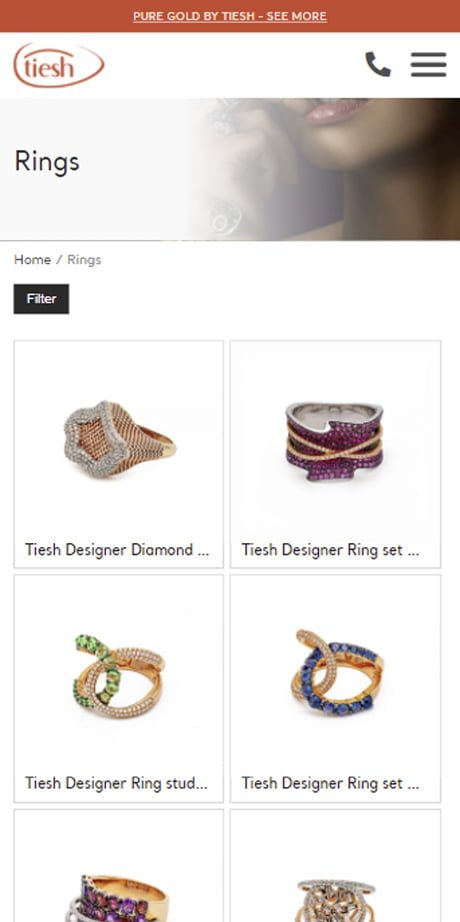Click the Tiesh Designer Diamond product title

click(x=117, y=550)
